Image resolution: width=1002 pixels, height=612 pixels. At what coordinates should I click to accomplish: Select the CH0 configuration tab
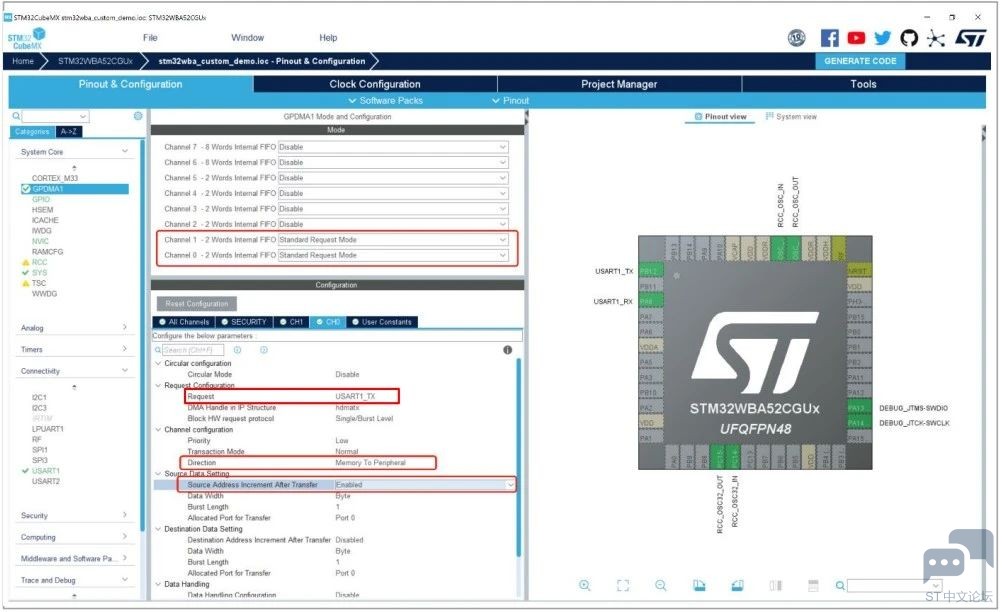point(328,322)
